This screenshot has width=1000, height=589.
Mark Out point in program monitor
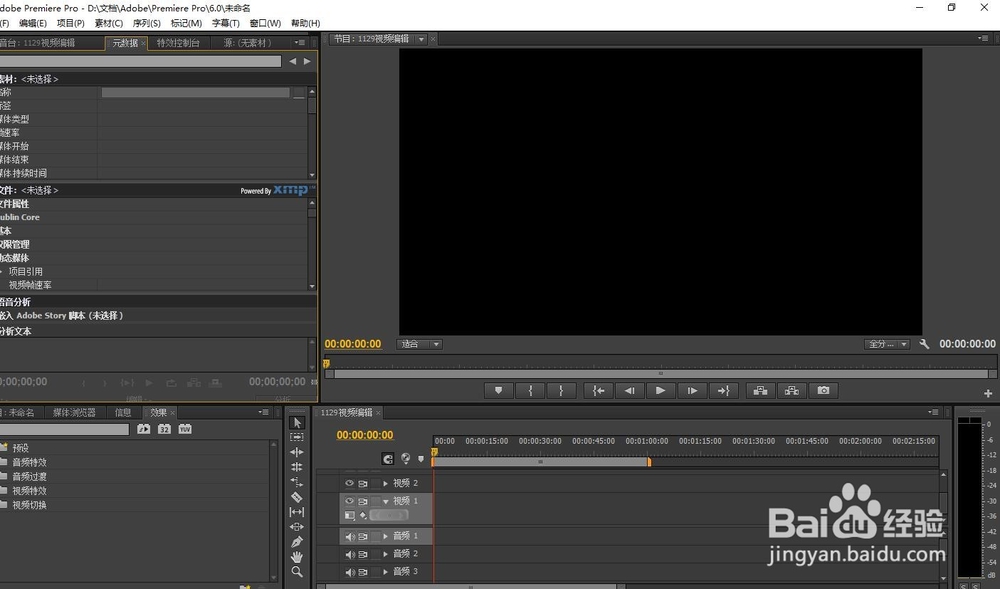[561, 391]
